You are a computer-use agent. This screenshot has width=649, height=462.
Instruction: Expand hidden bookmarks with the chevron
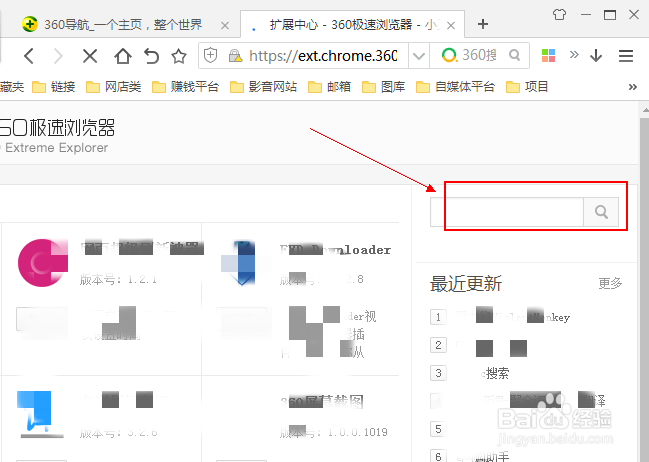[632, 87]
